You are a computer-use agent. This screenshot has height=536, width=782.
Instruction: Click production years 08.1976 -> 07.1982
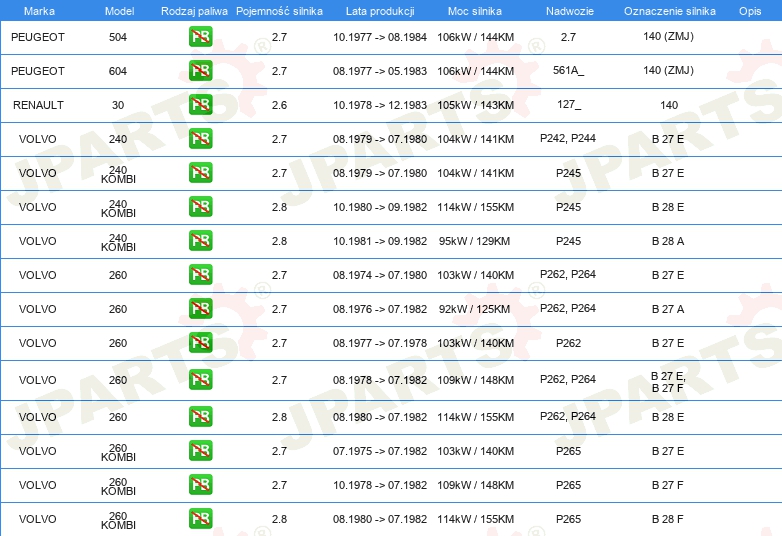pyautogui.click(x=380, y=309)
